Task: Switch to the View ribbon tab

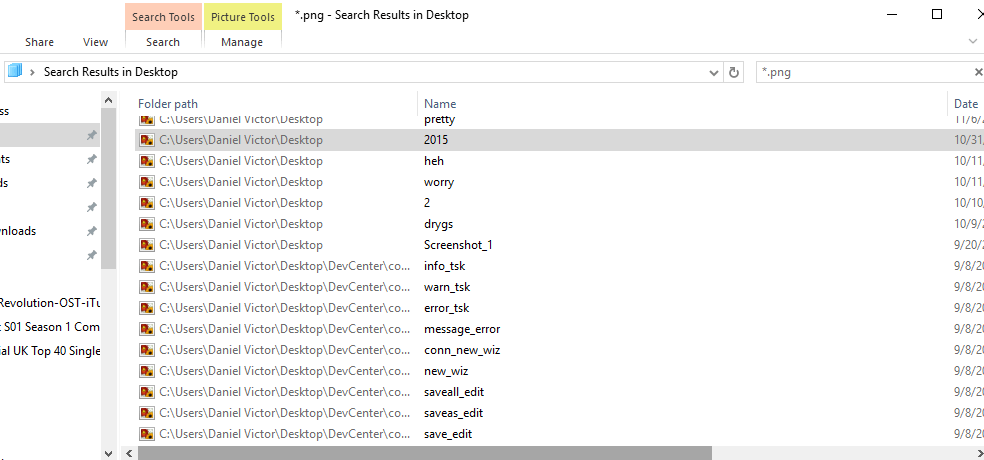Action: (95, 42)
